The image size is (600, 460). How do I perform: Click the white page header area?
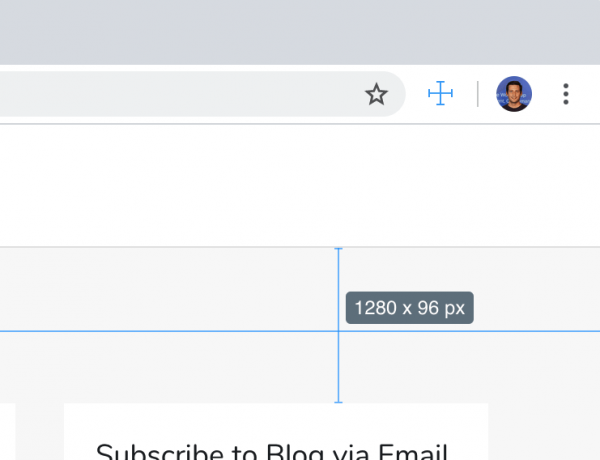(x=300, y=186)
